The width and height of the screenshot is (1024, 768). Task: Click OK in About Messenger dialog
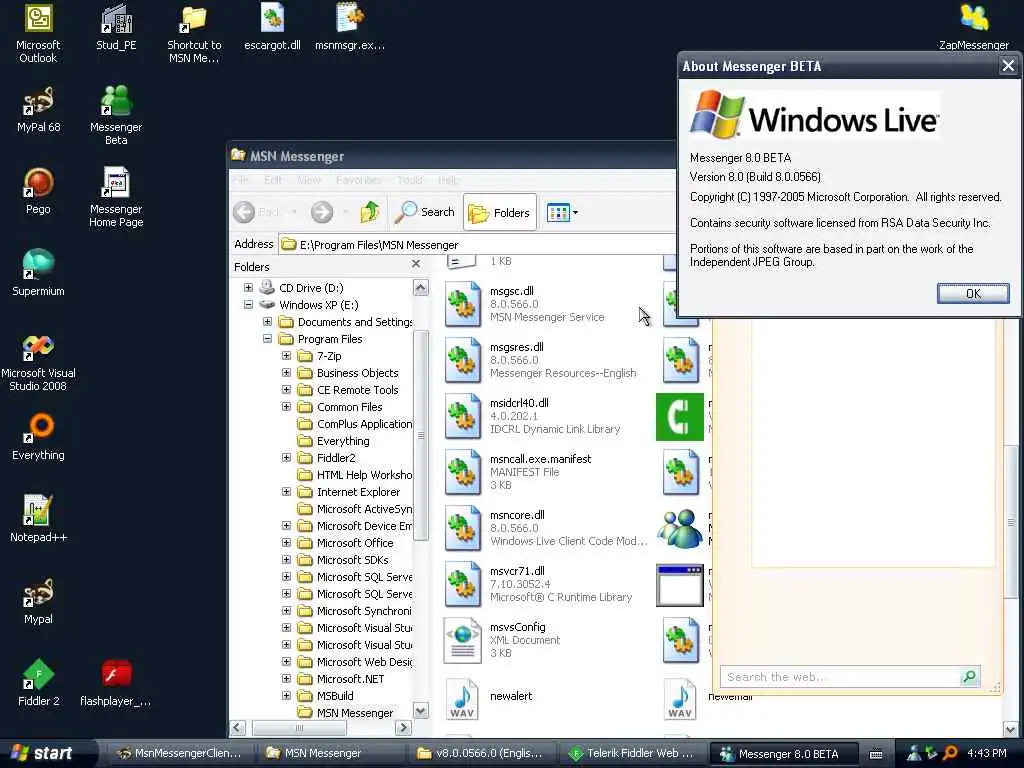(x=973, y=293)
